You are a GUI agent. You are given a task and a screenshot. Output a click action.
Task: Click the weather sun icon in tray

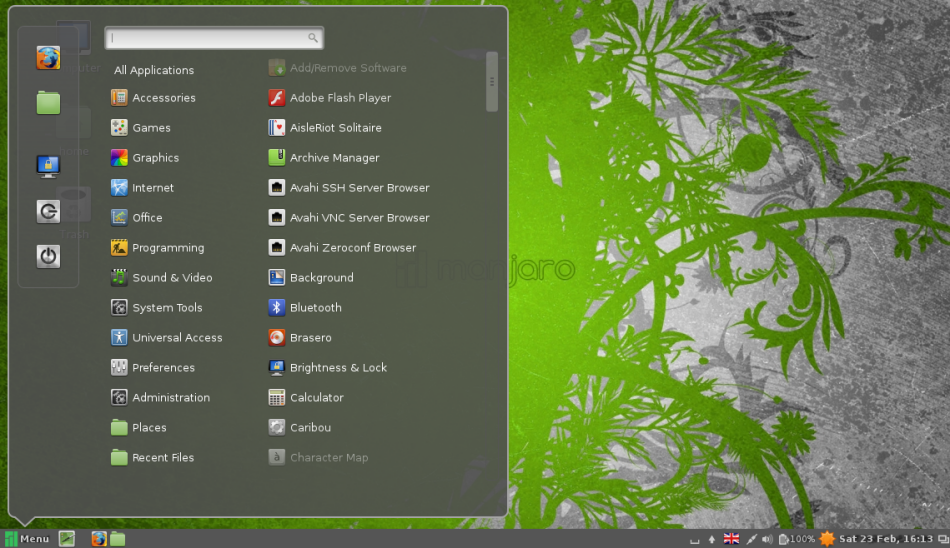827,538
